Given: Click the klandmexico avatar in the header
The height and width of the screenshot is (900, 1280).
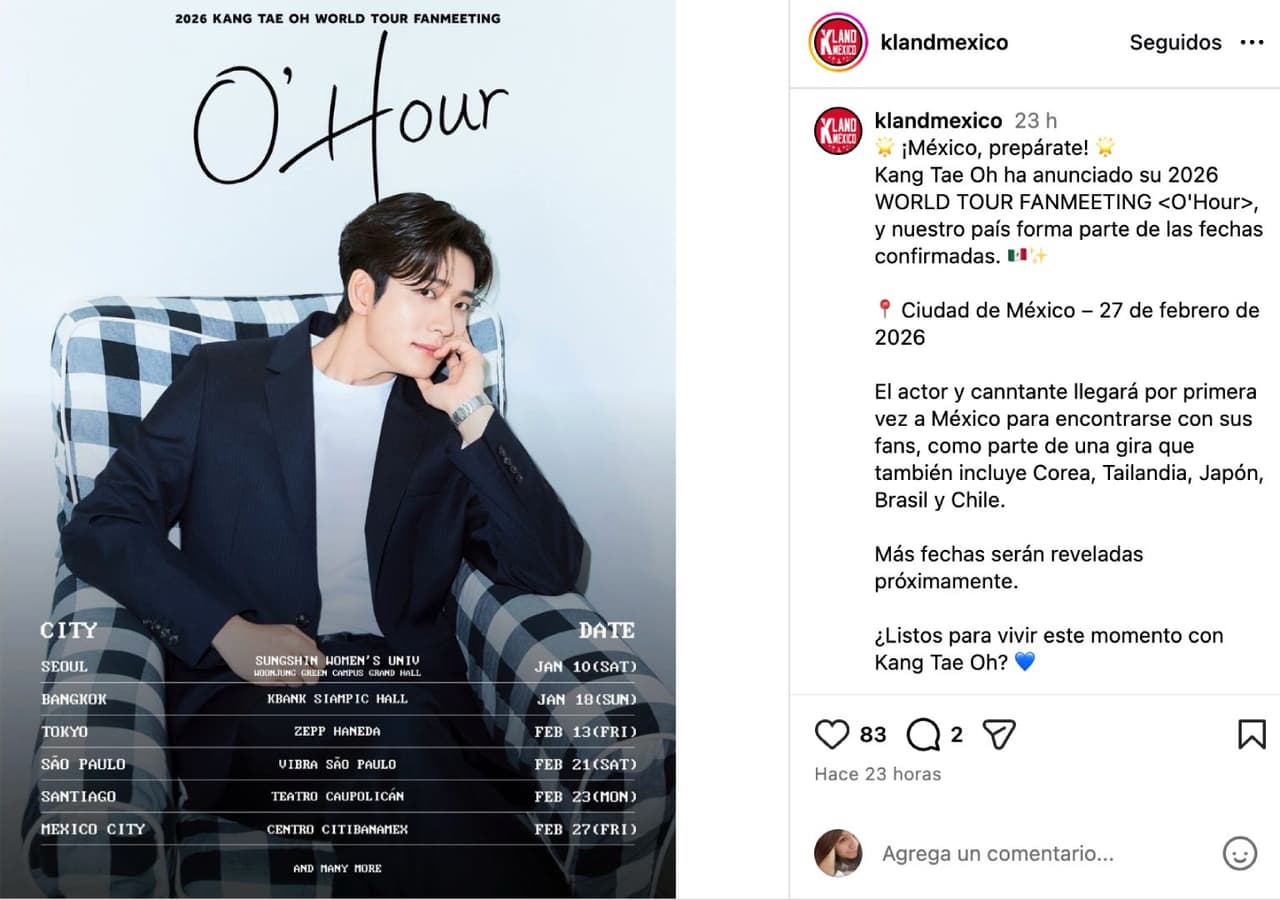Looking at the screenshot, I should tap(838, 42).
